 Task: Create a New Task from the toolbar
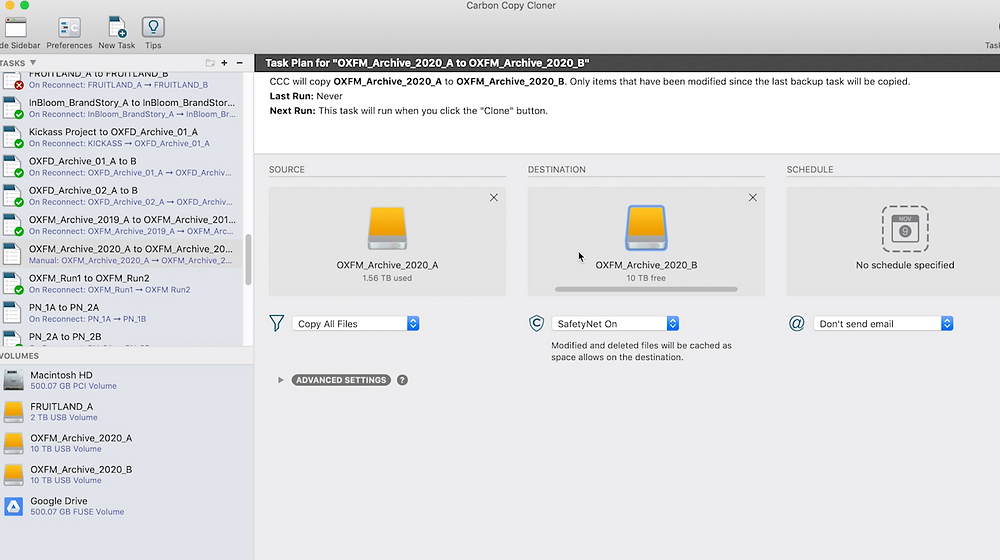click(x=117, y=27)
